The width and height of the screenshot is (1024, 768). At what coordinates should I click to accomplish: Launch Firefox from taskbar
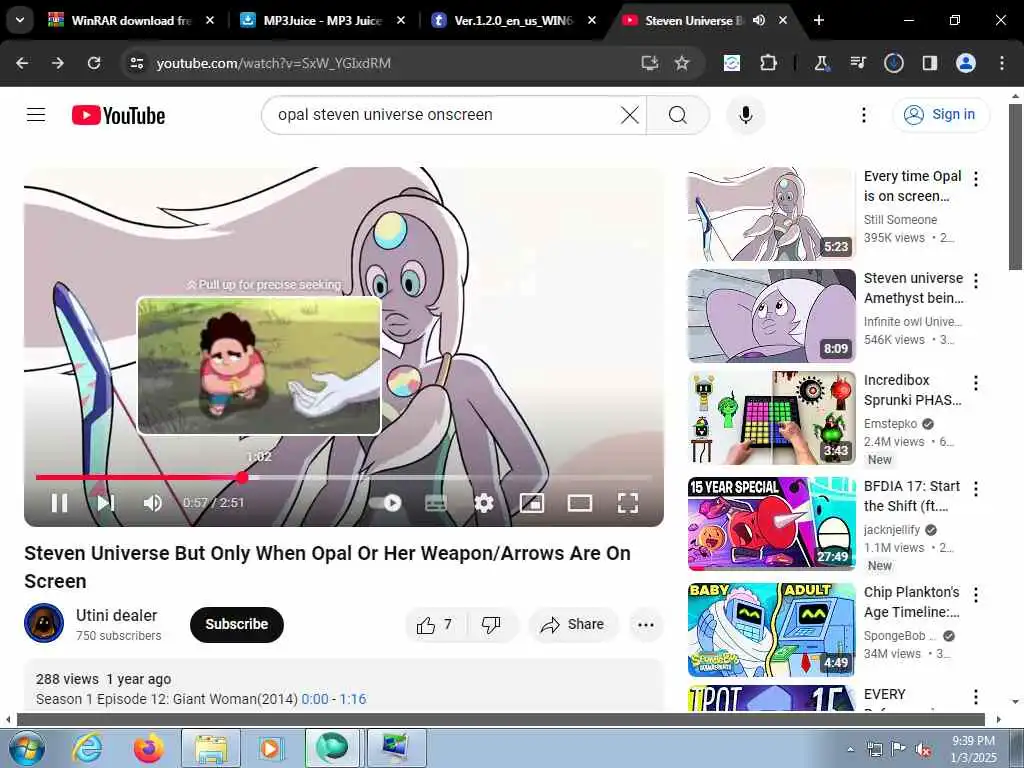click(149, 748)
